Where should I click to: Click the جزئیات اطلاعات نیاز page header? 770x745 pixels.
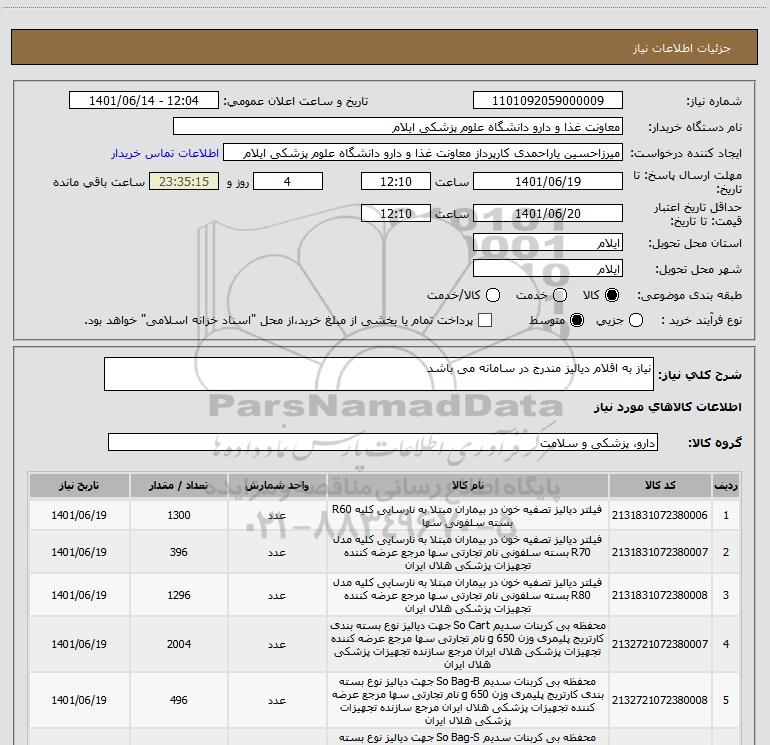coord(682,48)
